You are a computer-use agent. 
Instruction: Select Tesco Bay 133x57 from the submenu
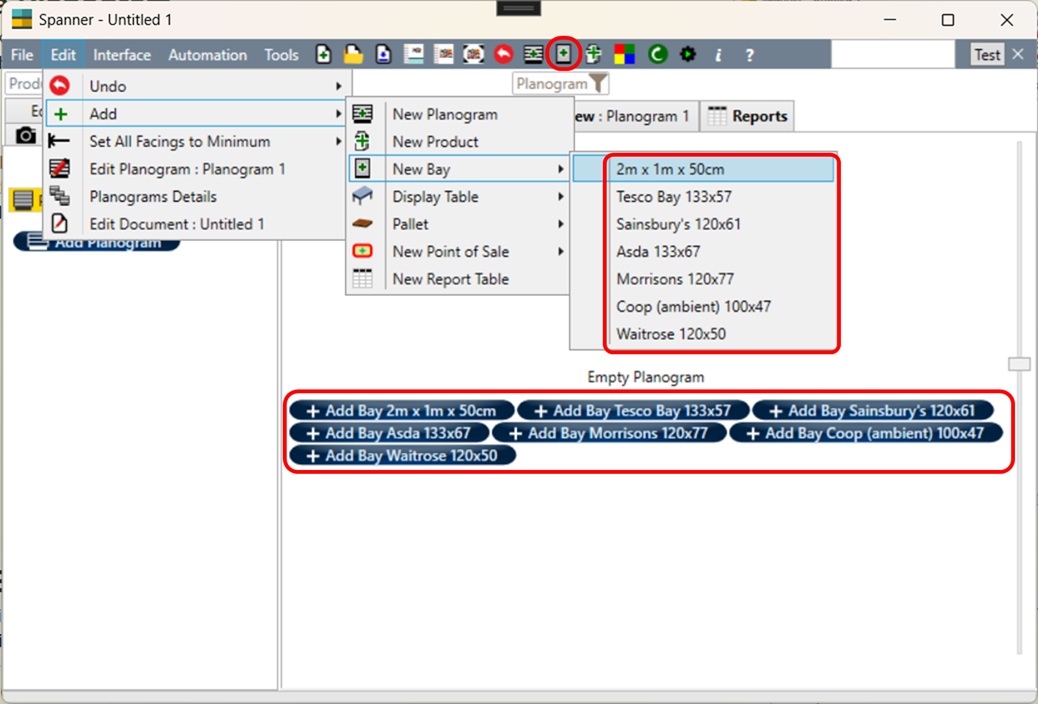(673, 197)
